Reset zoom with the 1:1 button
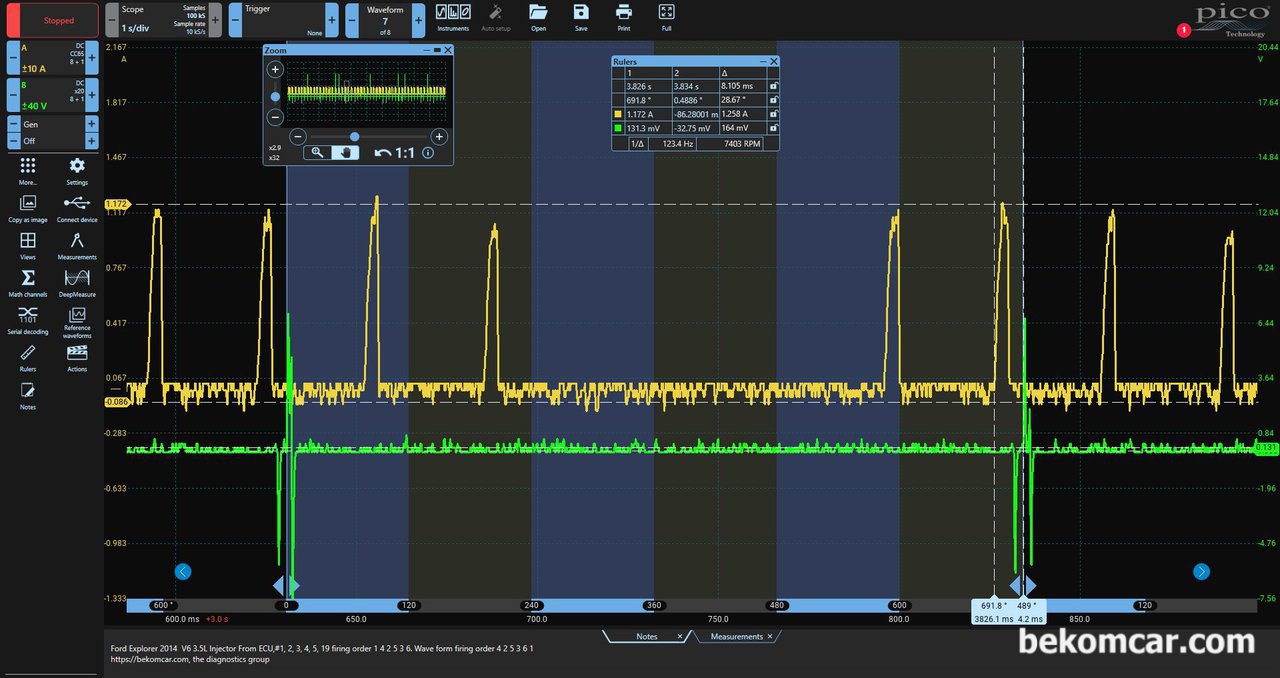This screenshot has height=678, width=1280. coord(394,153)
